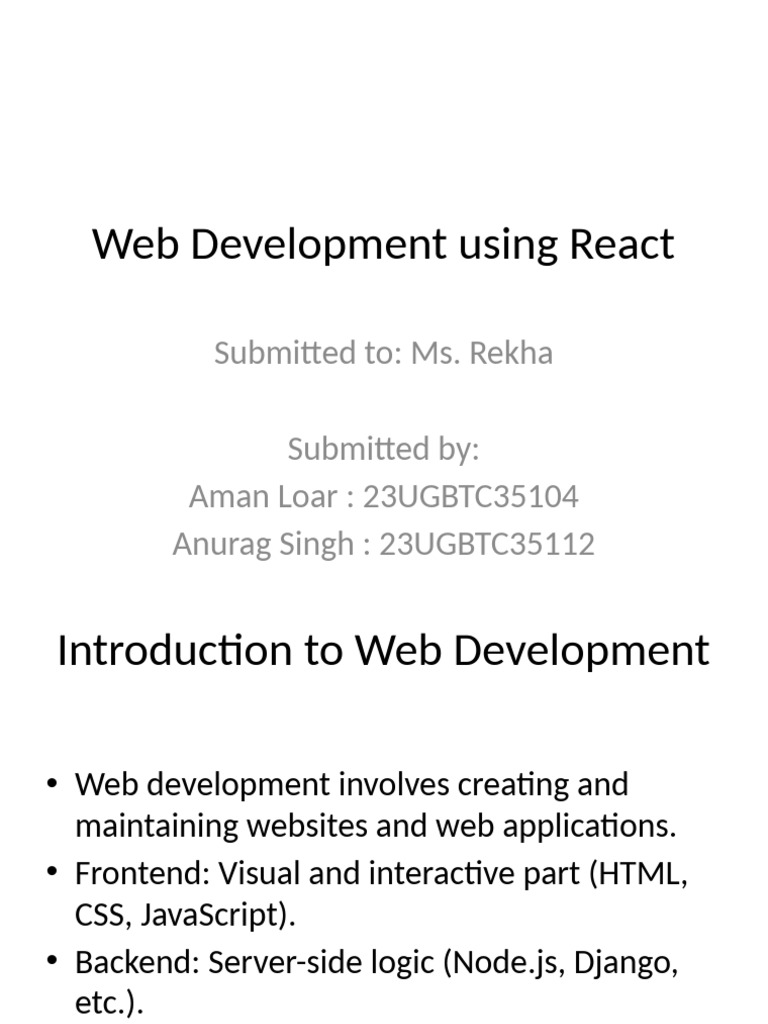768x1024 pixels.
Task: Click line 'maintaining websites and web applications.'
Action: 376,826
